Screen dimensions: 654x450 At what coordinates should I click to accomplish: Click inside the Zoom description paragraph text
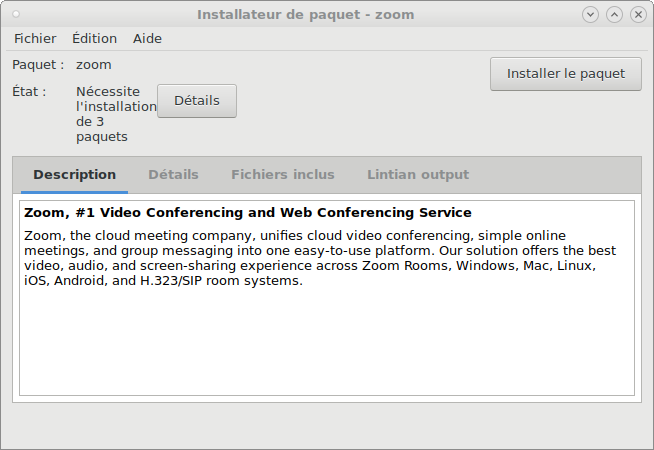point(320,258)
